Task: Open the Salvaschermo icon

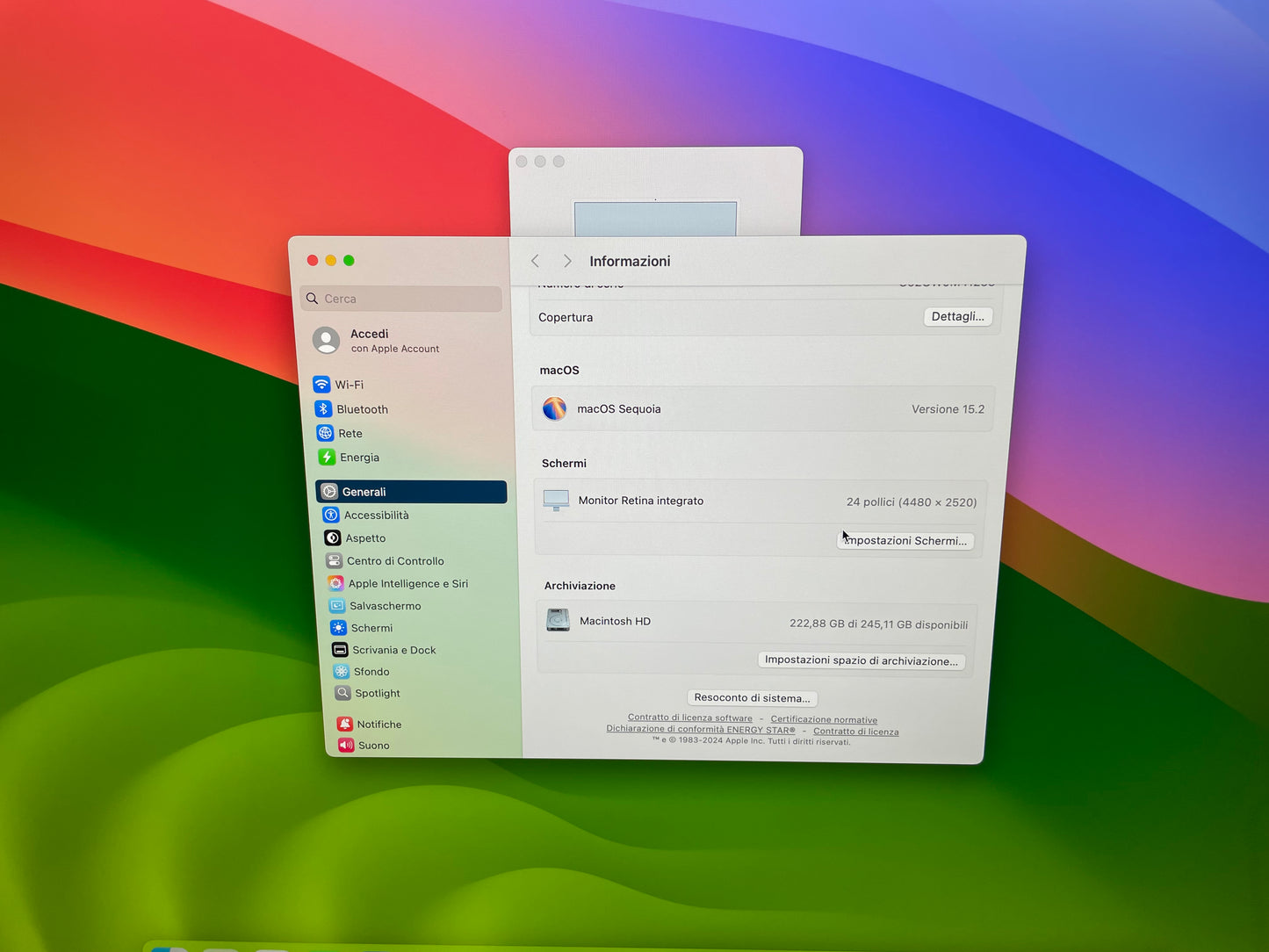Action: 337,606
